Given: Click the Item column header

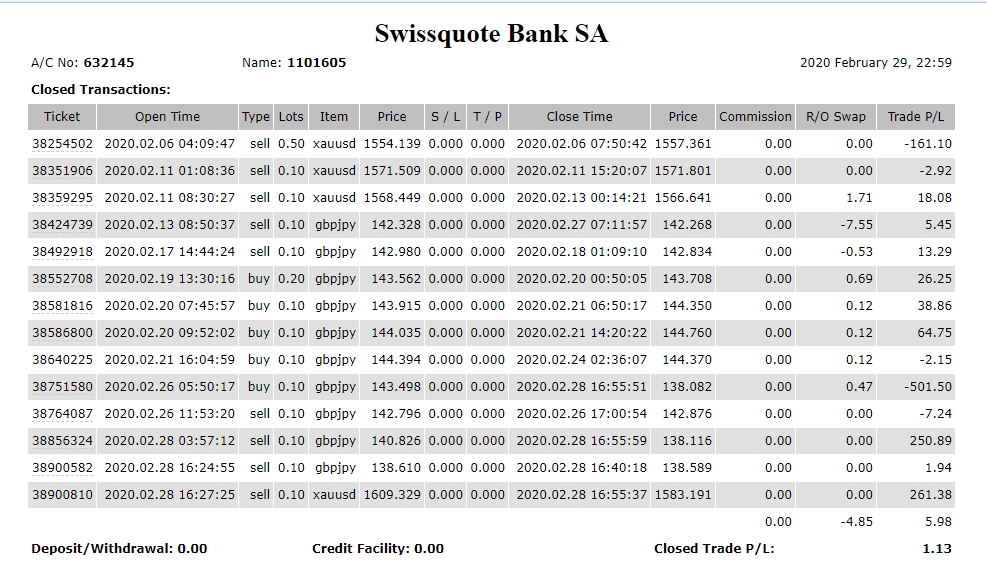Looking at the screenshot, I should coord(334,117).
